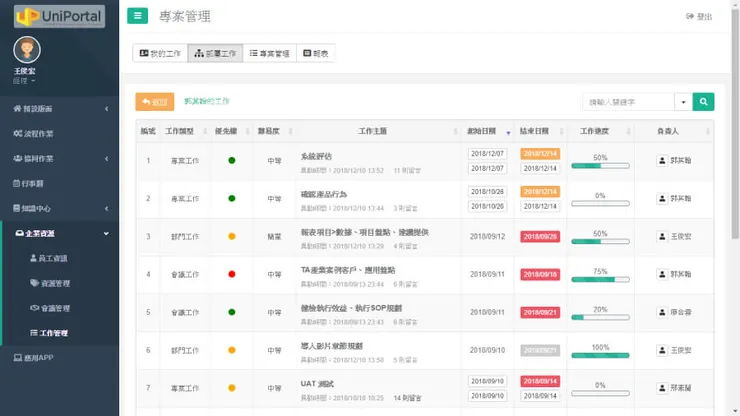Click the red 2018/09/18 end date badge
The height and width of the screenshot is (416, 740).
click(540, 274)
